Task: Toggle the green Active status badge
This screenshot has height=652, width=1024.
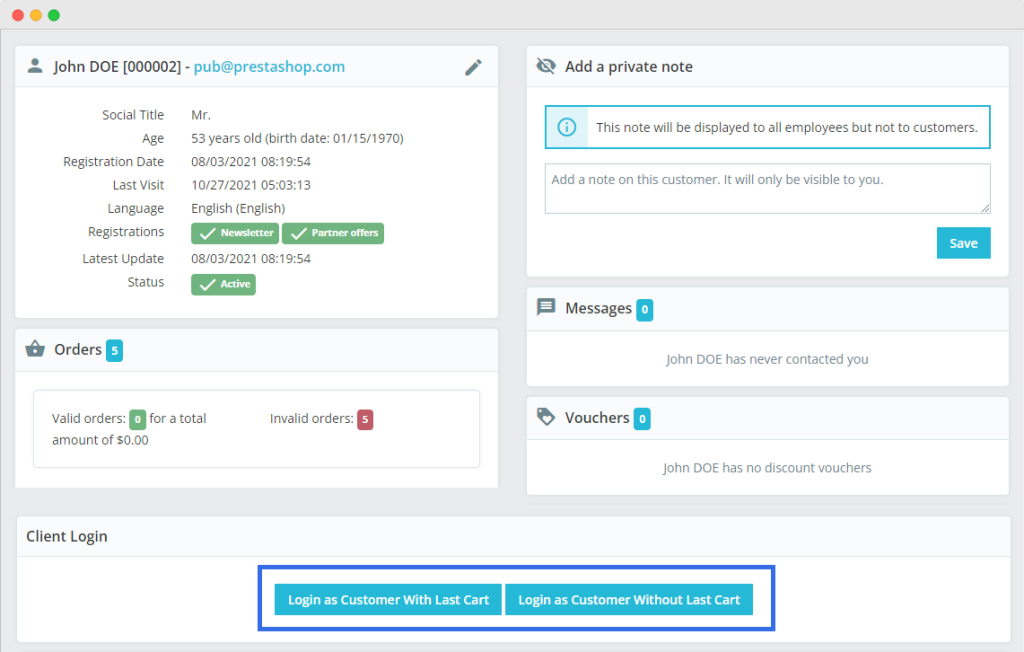Action: point(223,284)
